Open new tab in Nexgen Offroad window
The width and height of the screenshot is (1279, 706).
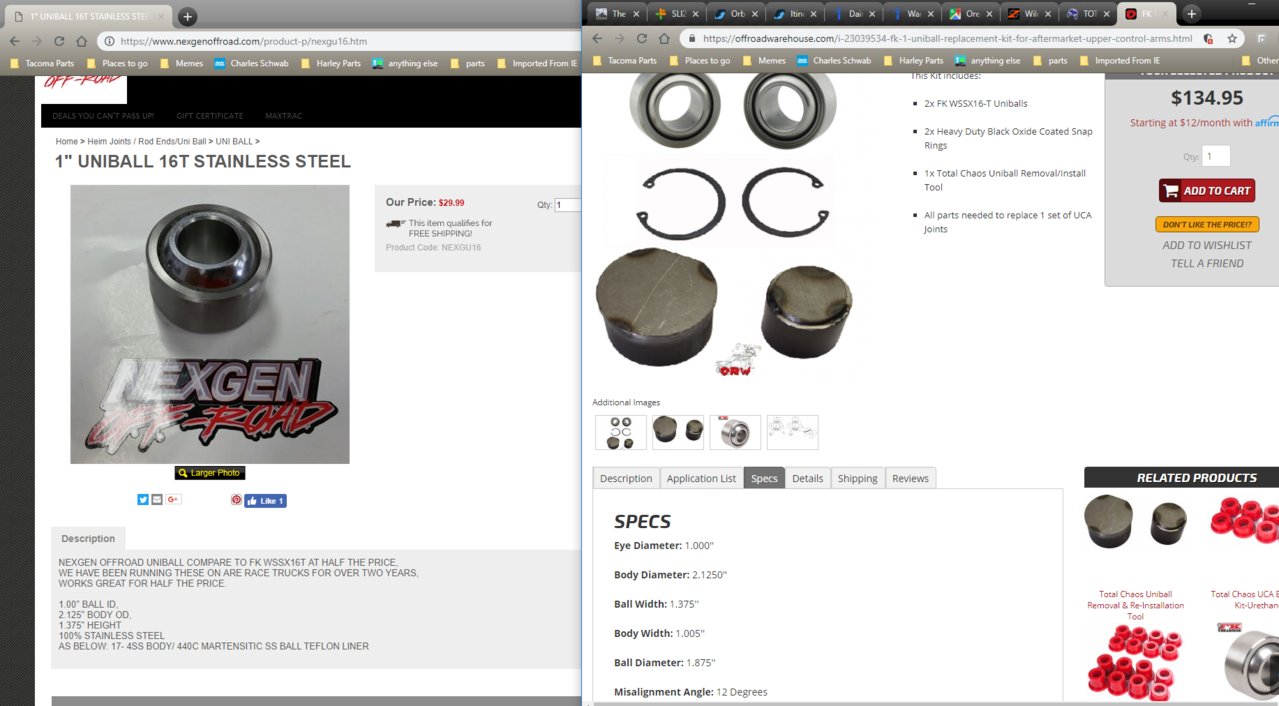187,16
